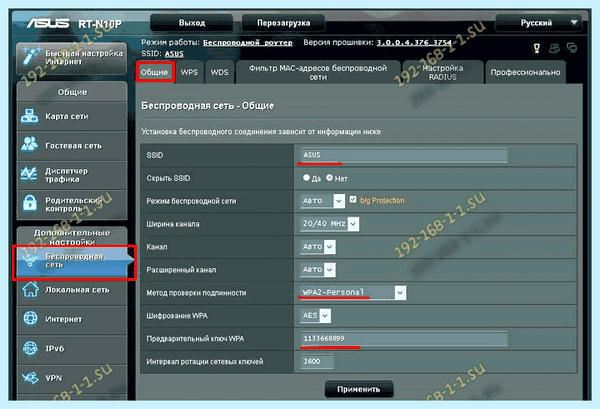
Task: Follow the 'Беспроводной роутер' mode link
Action: 248,42
